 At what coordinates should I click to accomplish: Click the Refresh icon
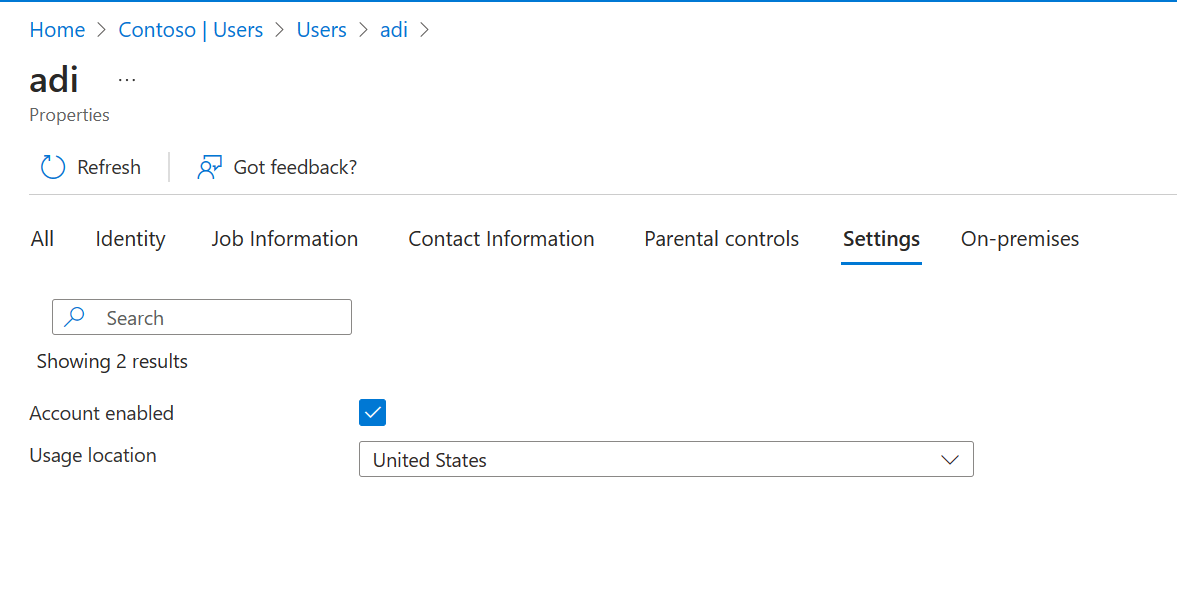pyautogui.click(x=52, y=166)
